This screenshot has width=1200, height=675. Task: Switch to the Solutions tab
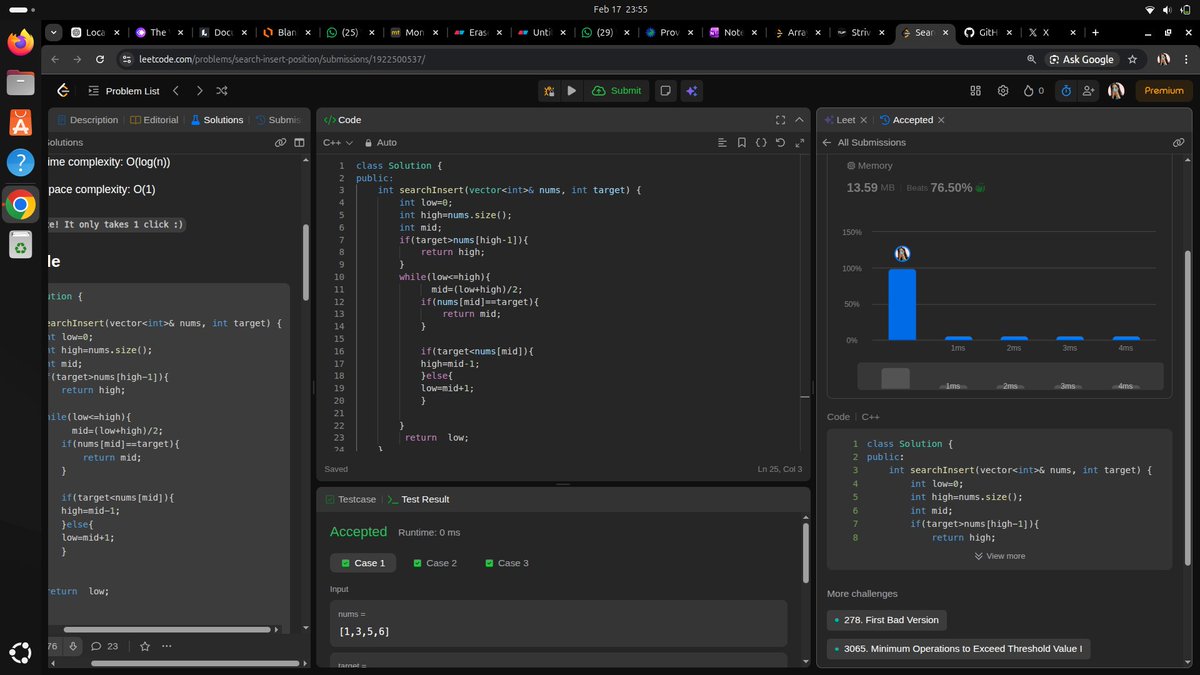(x=217, y=120)
